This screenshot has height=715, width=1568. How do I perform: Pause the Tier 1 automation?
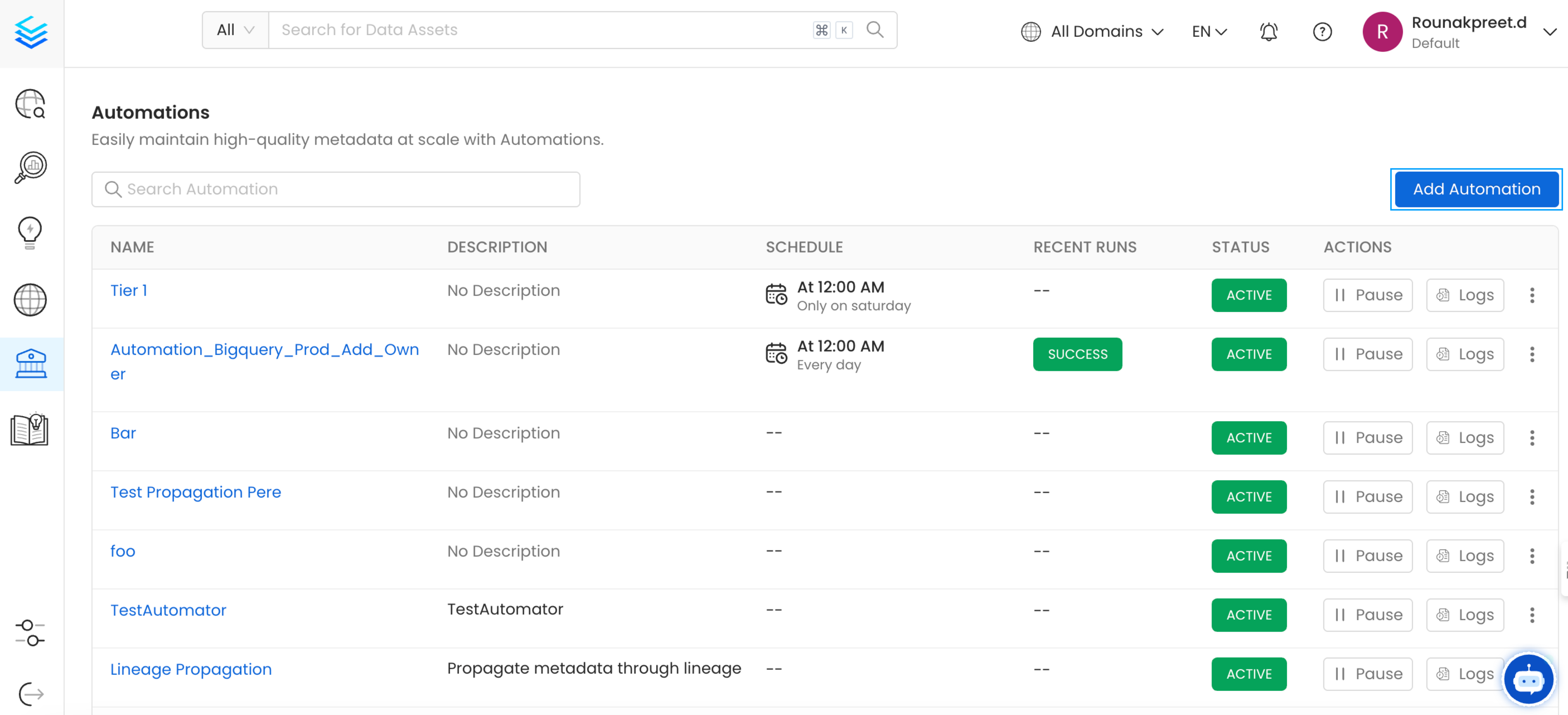click(x=1367, y=295)
